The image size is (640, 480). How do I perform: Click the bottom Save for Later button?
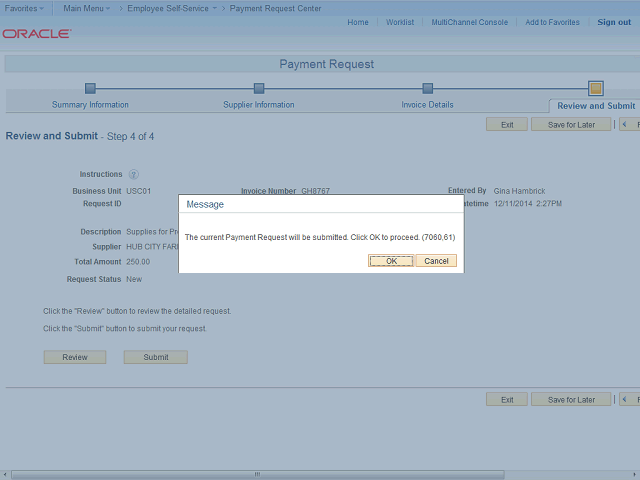point(571,400)
